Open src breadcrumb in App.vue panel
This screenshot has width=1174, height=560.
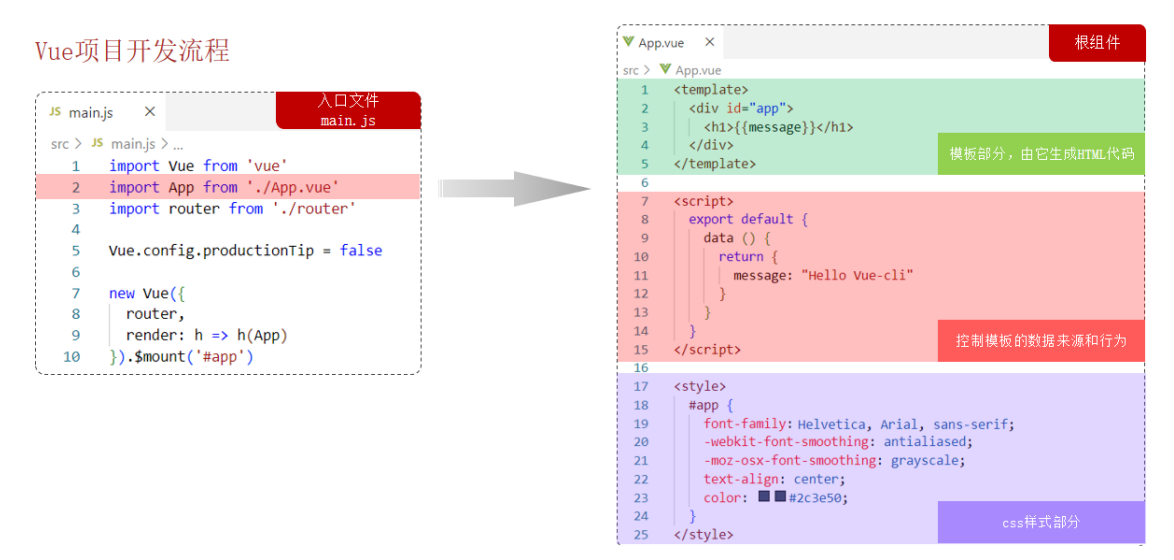point(631,70)
